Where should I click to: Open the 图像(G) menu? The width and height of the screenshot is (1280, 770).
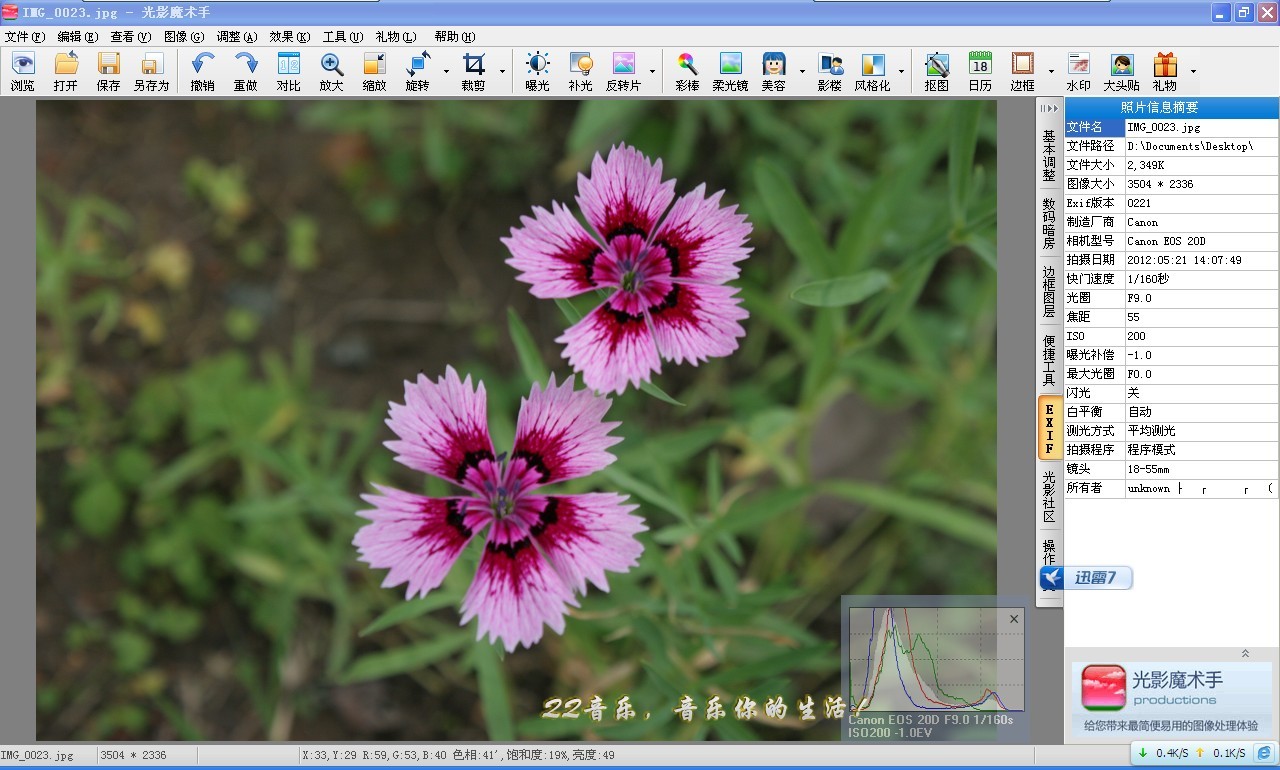pos(184,36)
